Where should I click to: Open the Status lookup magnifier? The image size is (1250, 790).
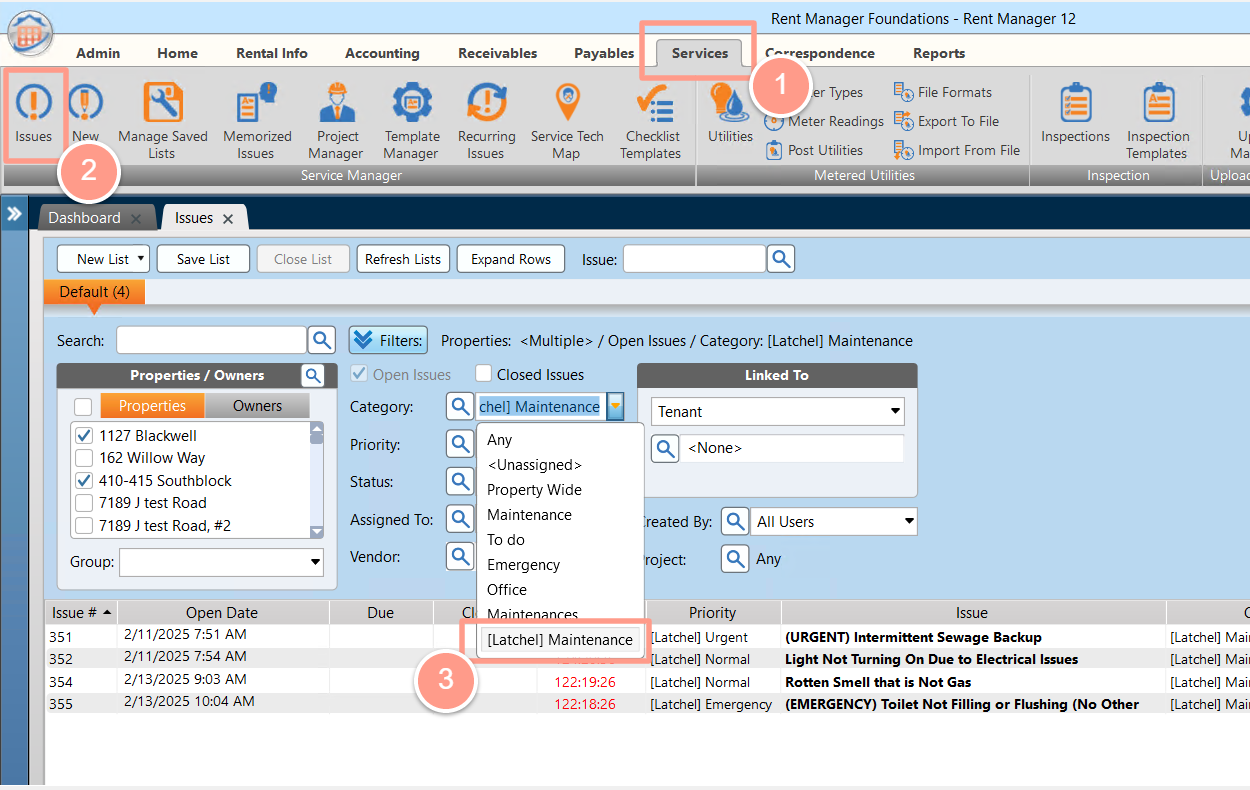(x=459, y=481)
